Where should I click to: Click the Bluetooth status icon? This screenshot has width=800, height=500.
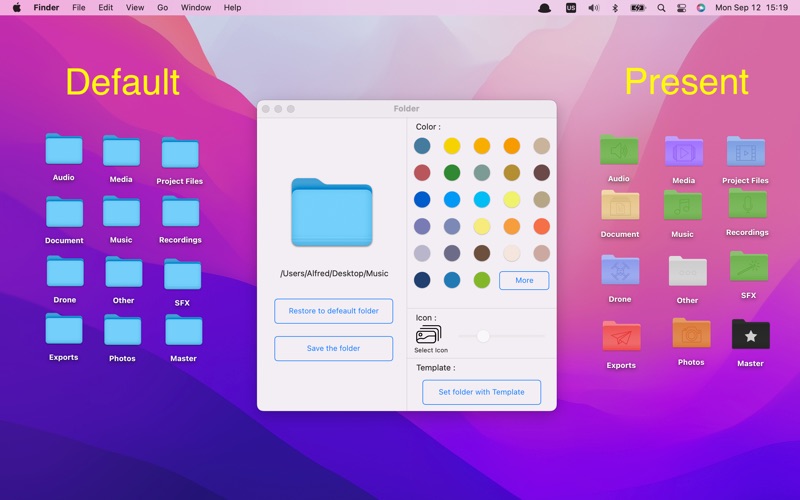point(615,7)
